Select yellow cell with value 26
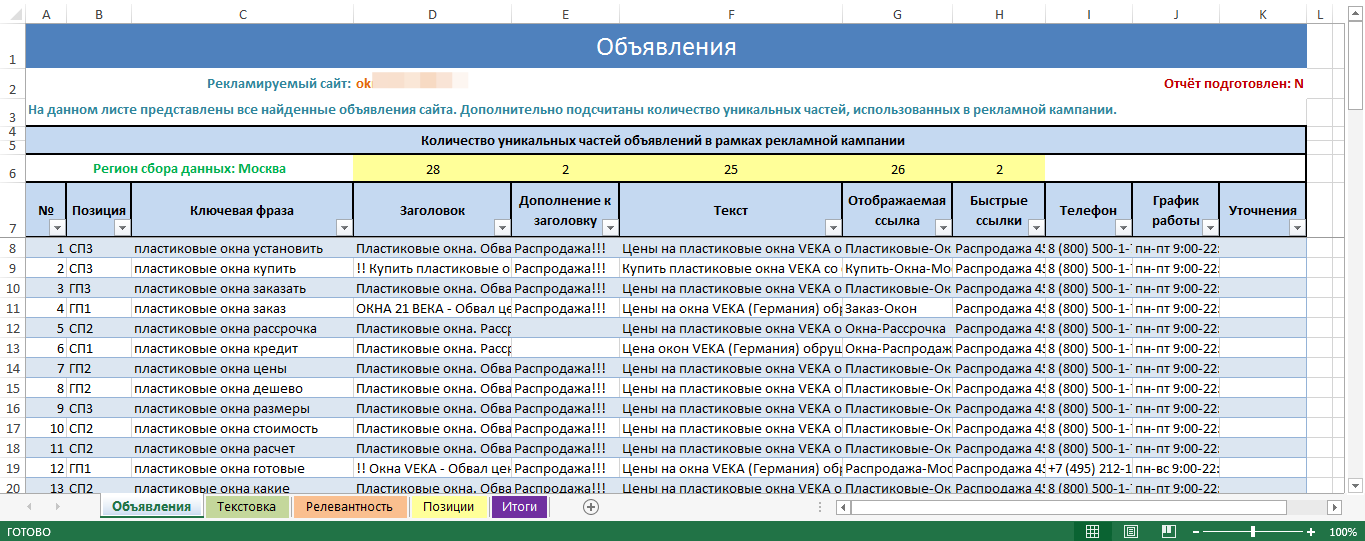Viewport: 1365px width, 541px height. (898, 169)
